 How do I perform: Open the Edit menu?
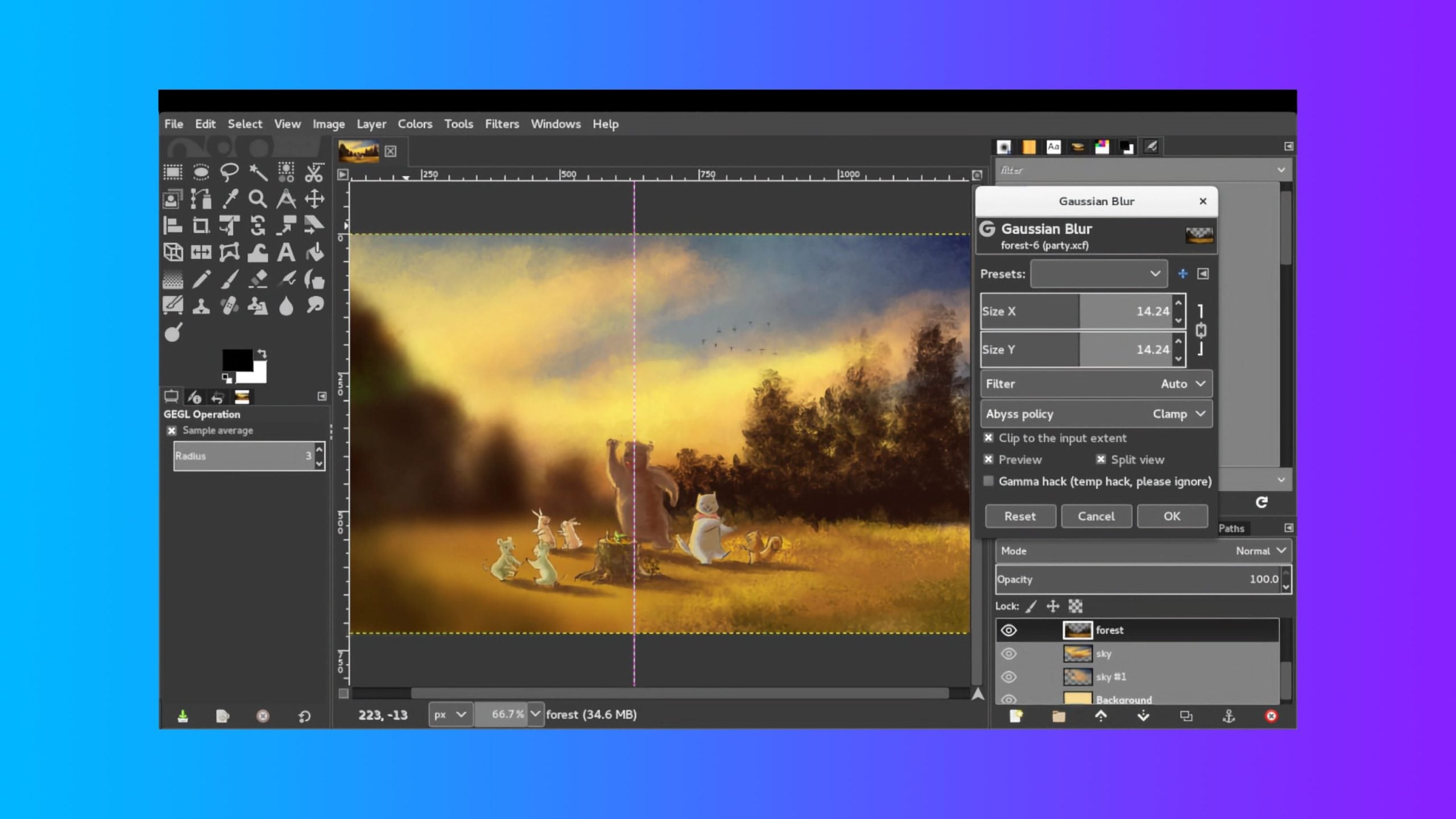point(205,124)
